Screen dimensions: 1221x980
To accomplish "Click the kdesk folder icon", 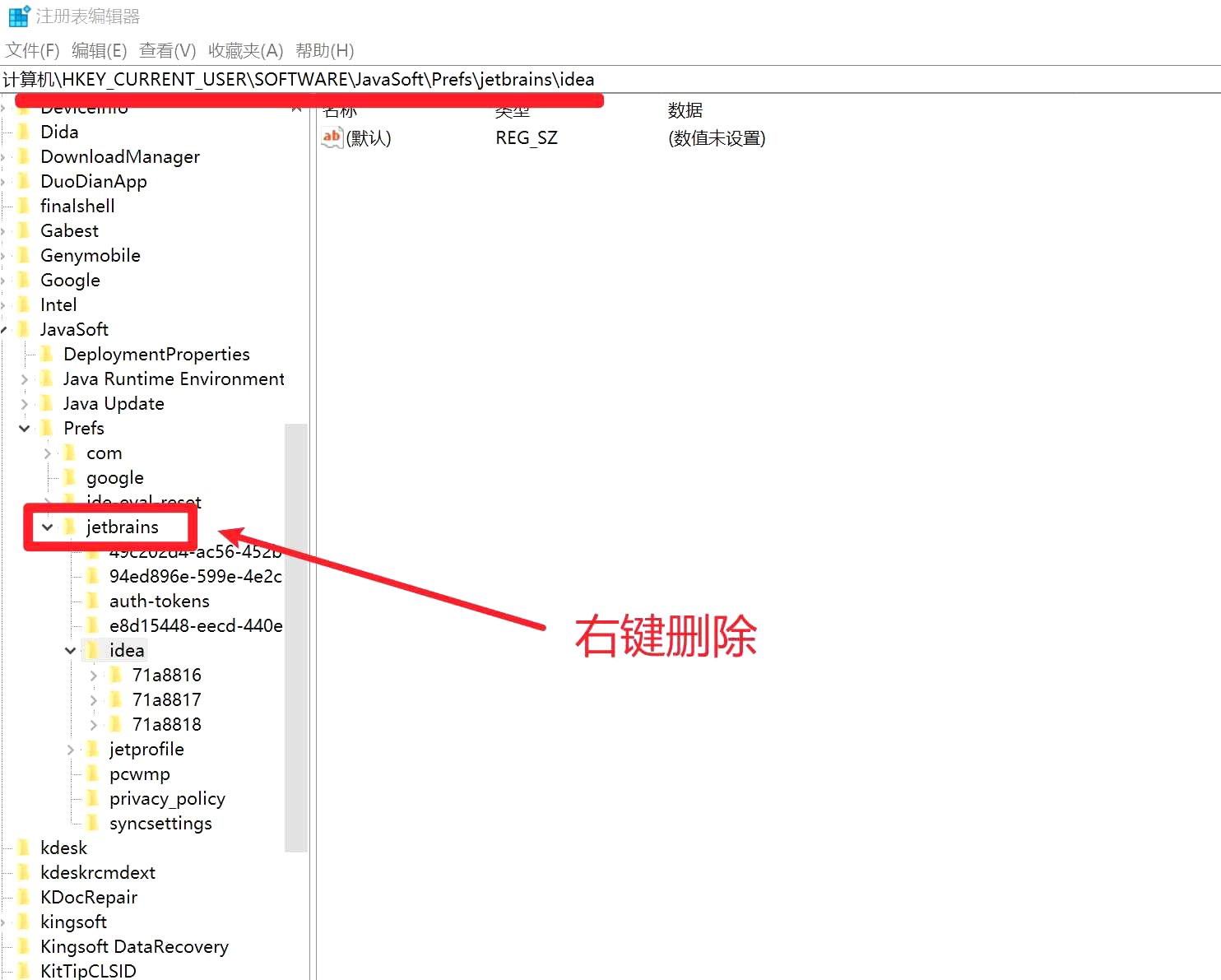I will pos(25,848).
